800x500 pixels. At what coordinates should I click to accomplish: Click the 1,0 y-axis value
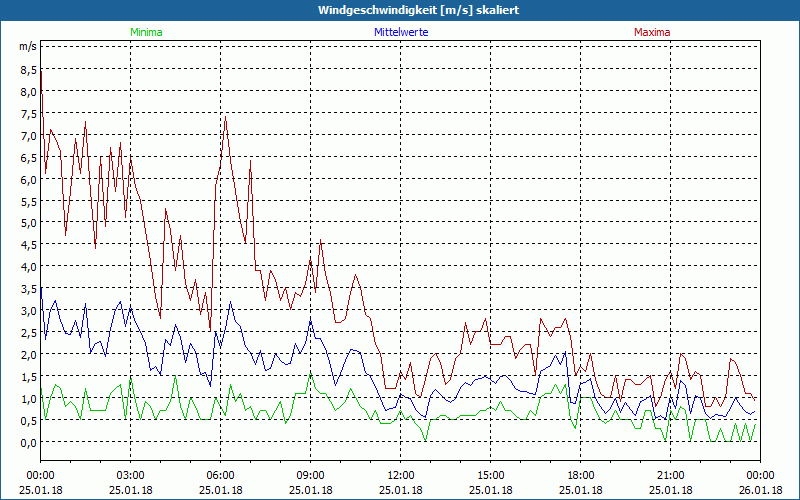click(29, 398)
